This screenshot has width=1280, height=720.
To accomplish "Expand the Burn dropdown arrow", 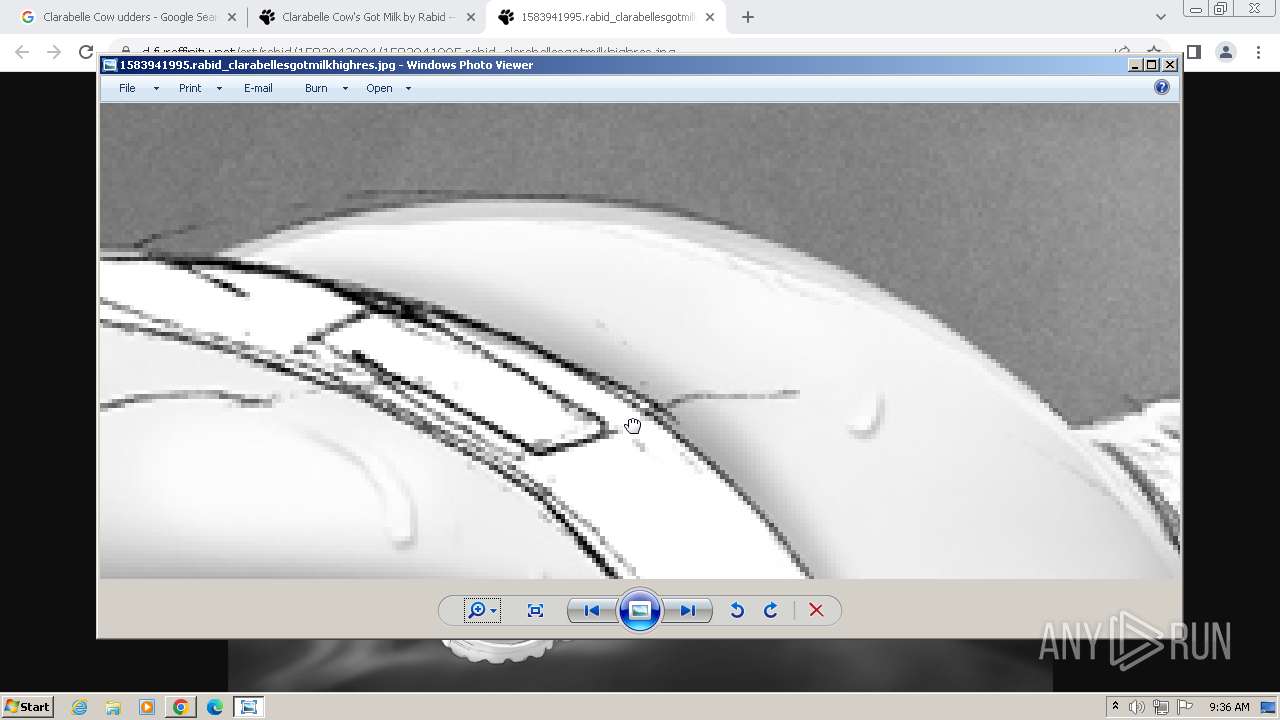I will [x=345, y=89].
